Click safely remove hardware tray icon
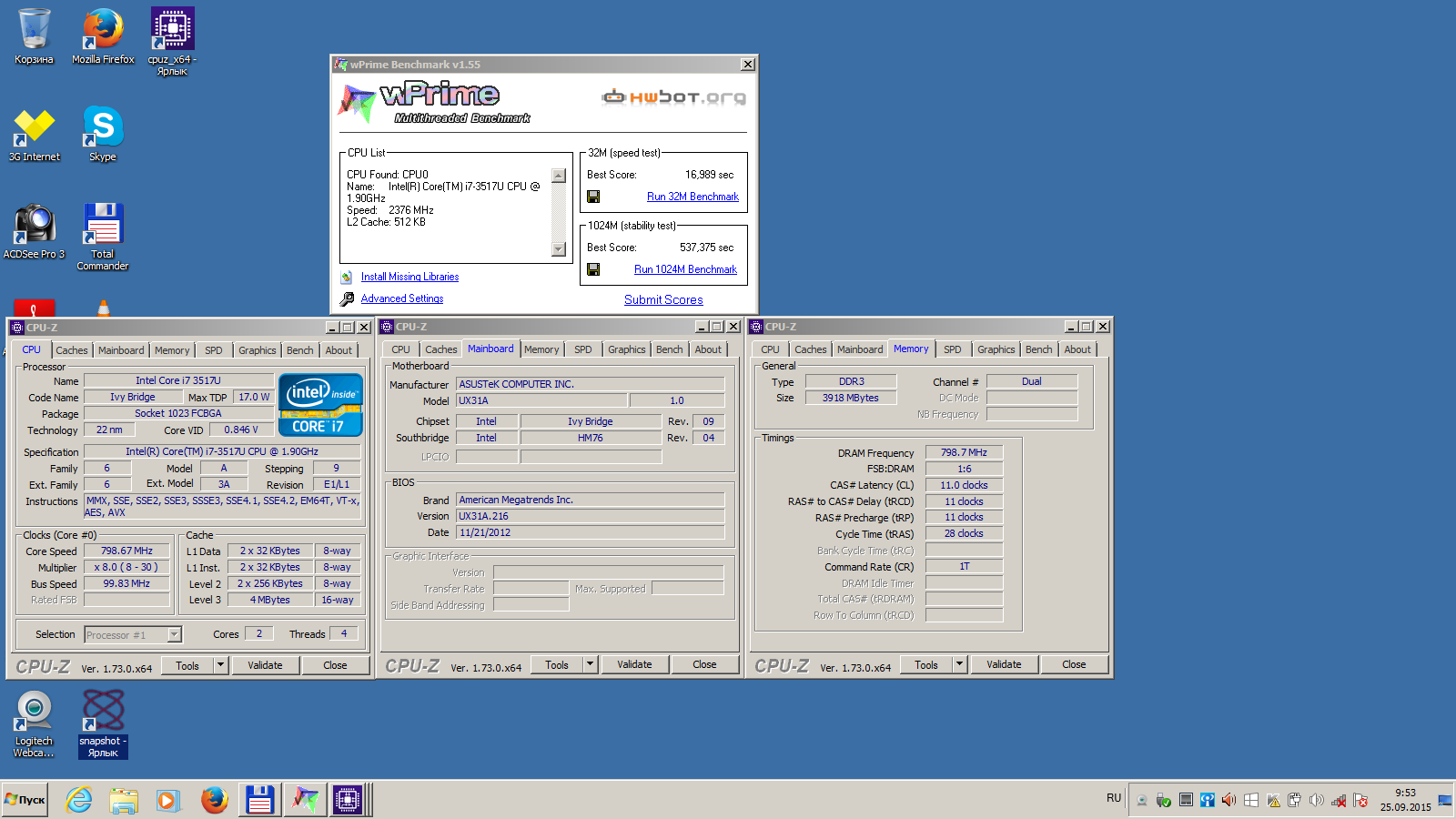This screenshot has height=819, width=1456. (1163, 800)
